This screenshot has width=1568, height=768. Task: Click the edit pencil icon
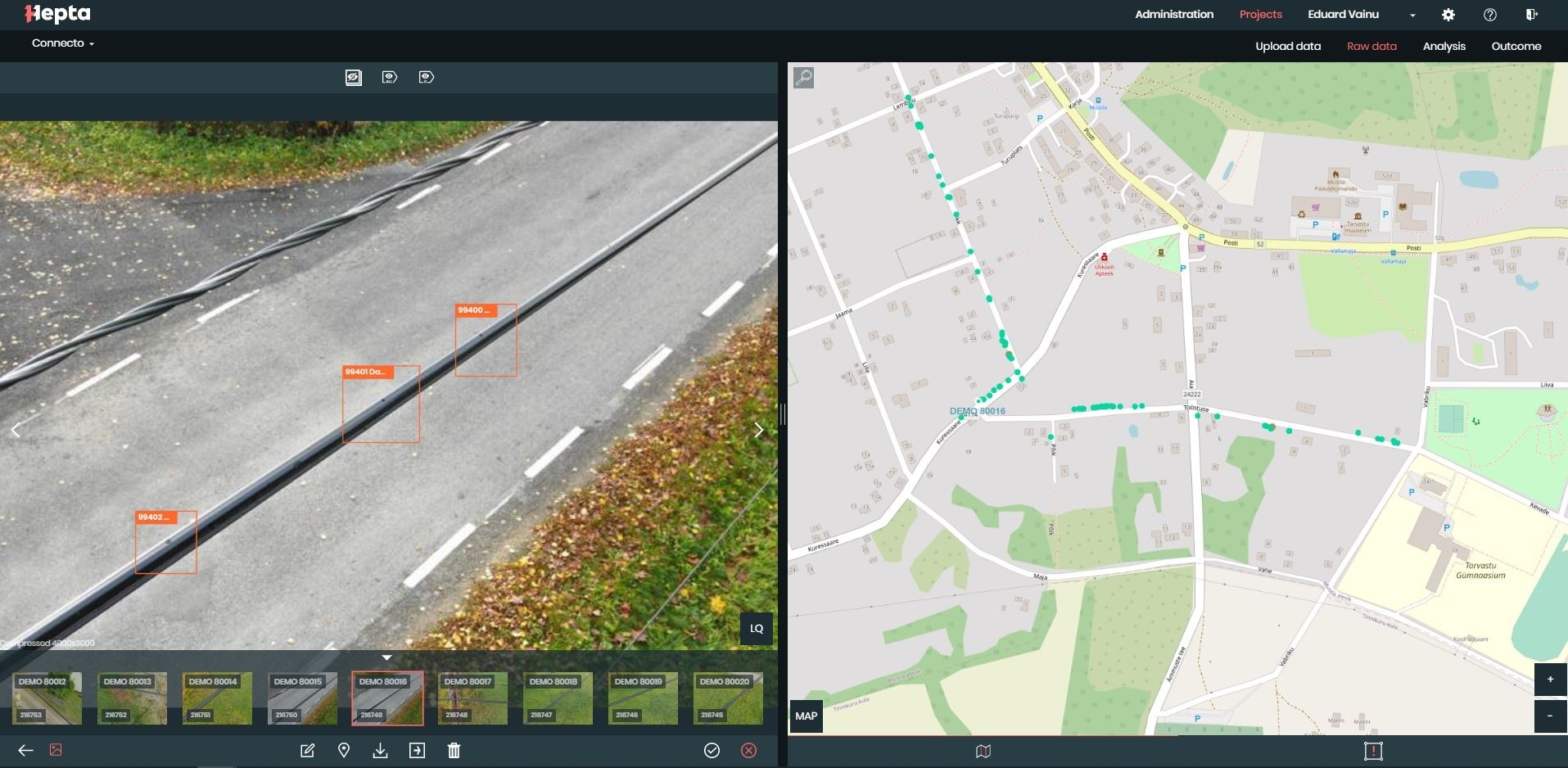pos(307,751)
